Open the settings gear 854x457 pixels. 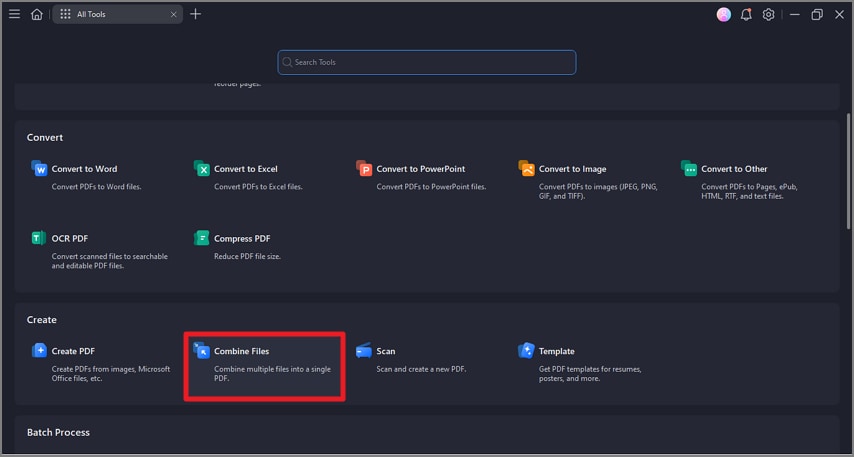768,15
